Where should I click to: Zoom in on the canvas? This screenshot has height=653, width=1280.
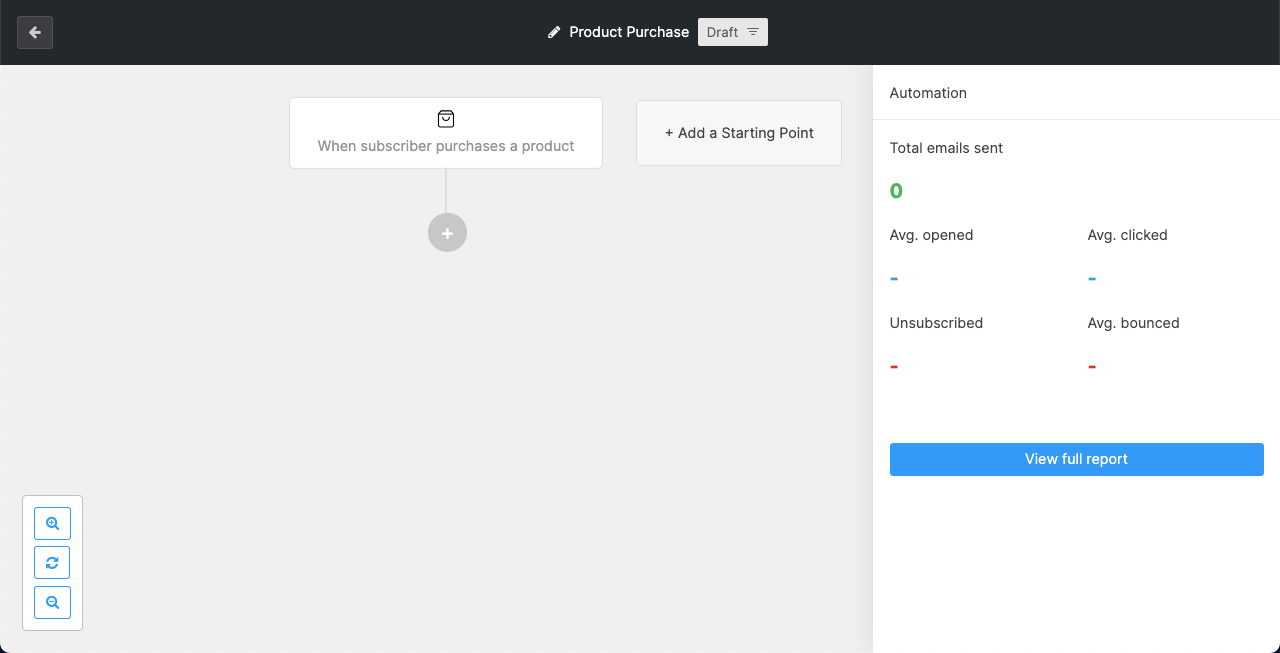point(52,523)
